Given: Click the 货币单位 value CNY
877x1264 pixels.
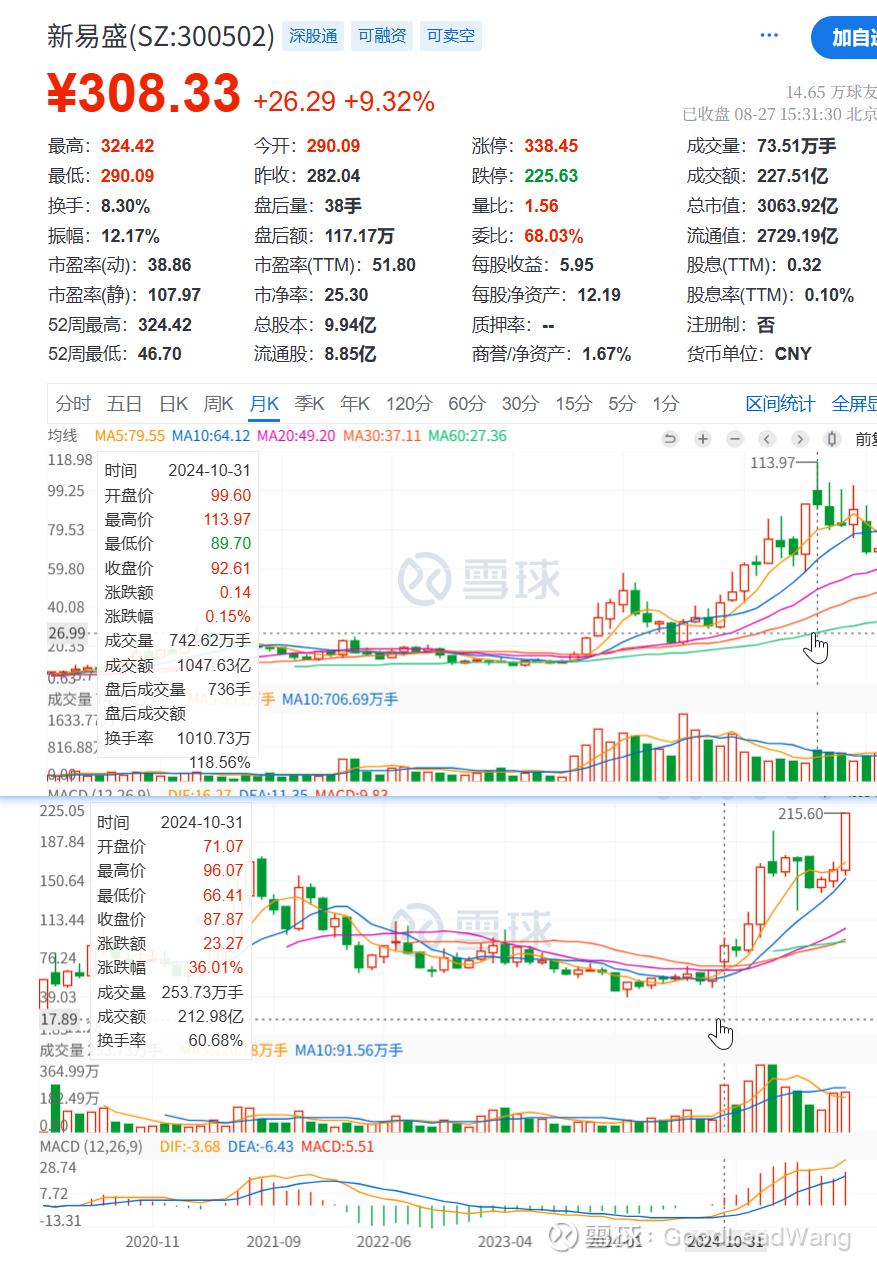Looking at the screenshot, I should 793,354.
